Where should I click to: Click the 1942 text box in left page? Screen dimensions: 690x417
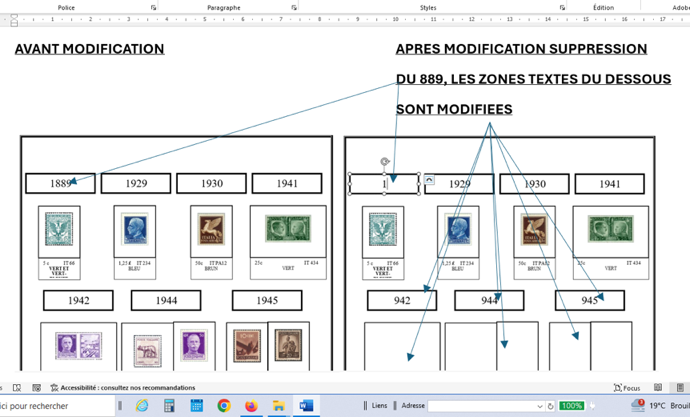pyautogui.click(x=78, y=300)
